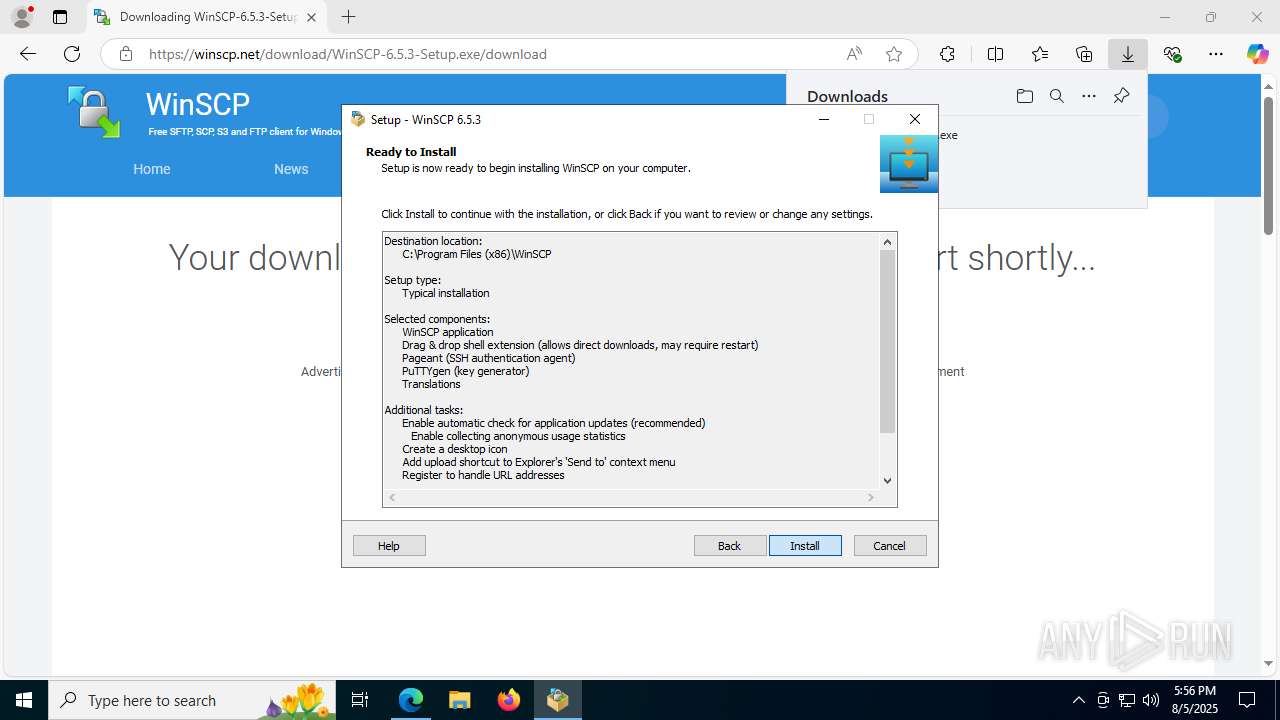Open Edge tab actions menu
The width and height of the screenshot is (1280, 720).
coord(60,17)
